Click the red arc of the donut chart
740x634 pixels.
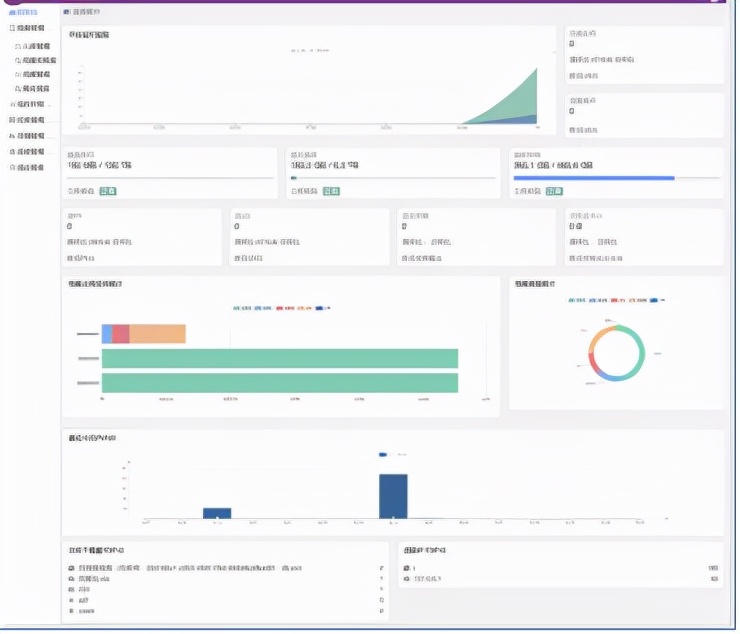[592, 363]
